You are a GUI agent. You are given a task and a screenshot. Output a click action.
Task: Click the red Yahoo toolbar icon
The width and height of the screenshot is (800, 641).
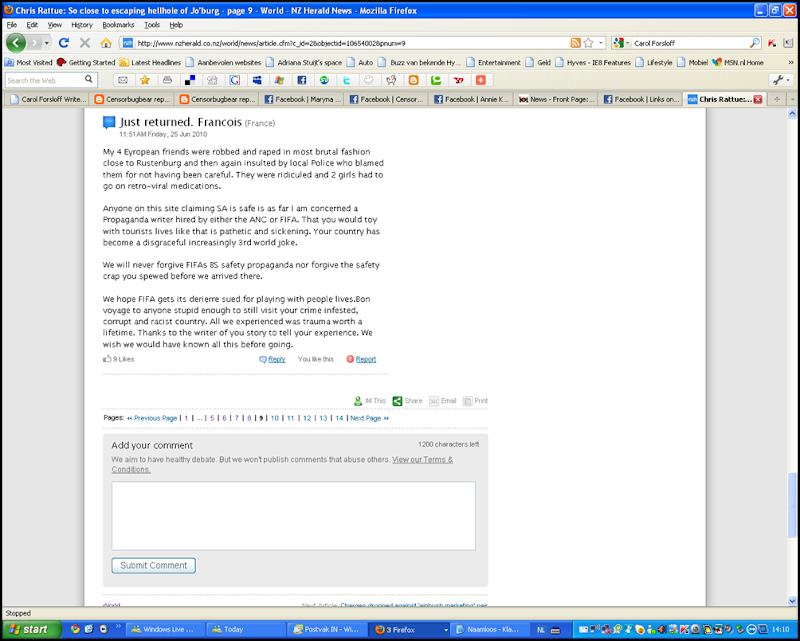pyautogui.click(x=458, y=80)
